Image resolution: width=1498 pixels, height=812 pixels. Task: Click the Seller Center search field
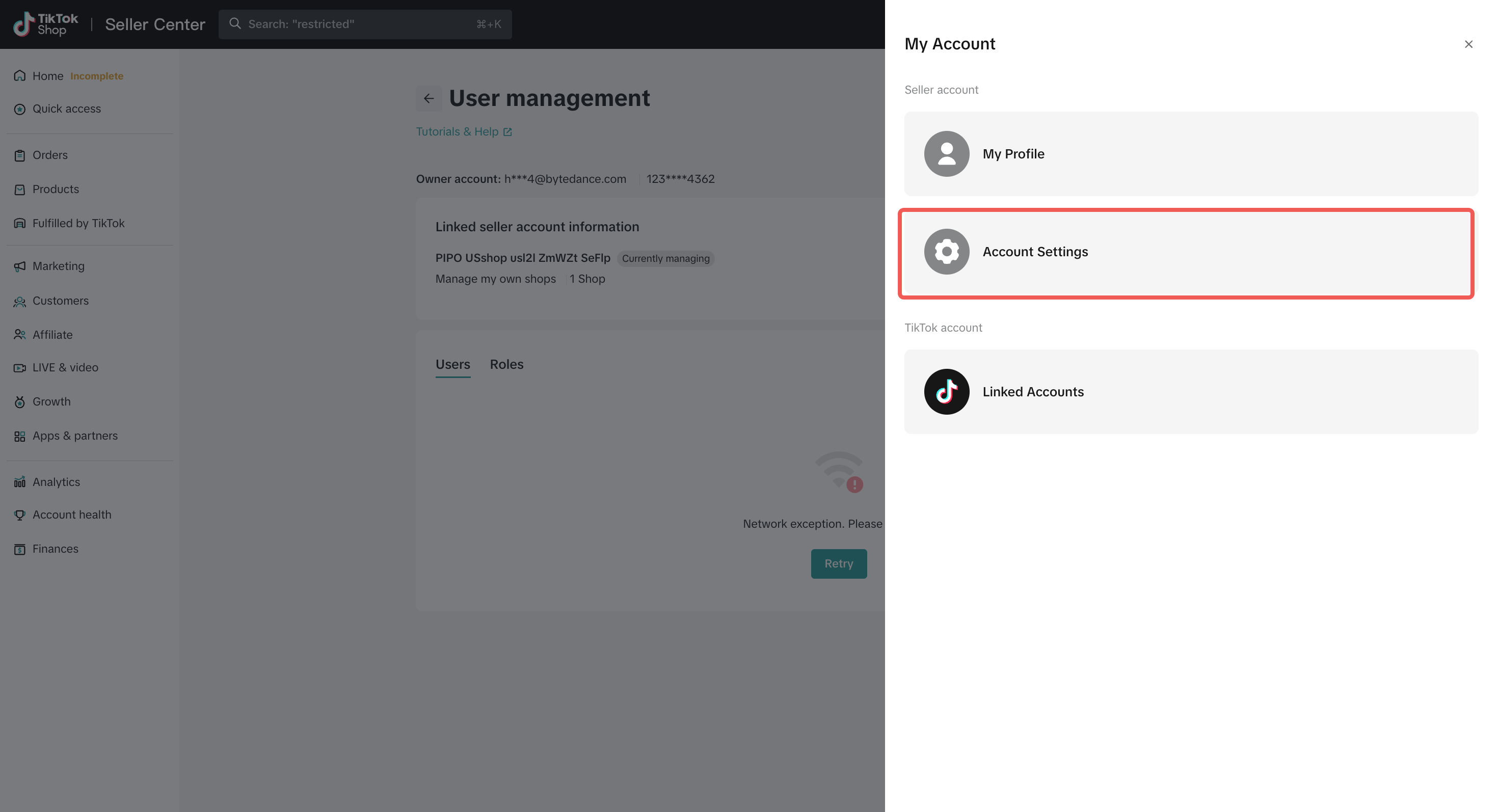coord(365,24)
